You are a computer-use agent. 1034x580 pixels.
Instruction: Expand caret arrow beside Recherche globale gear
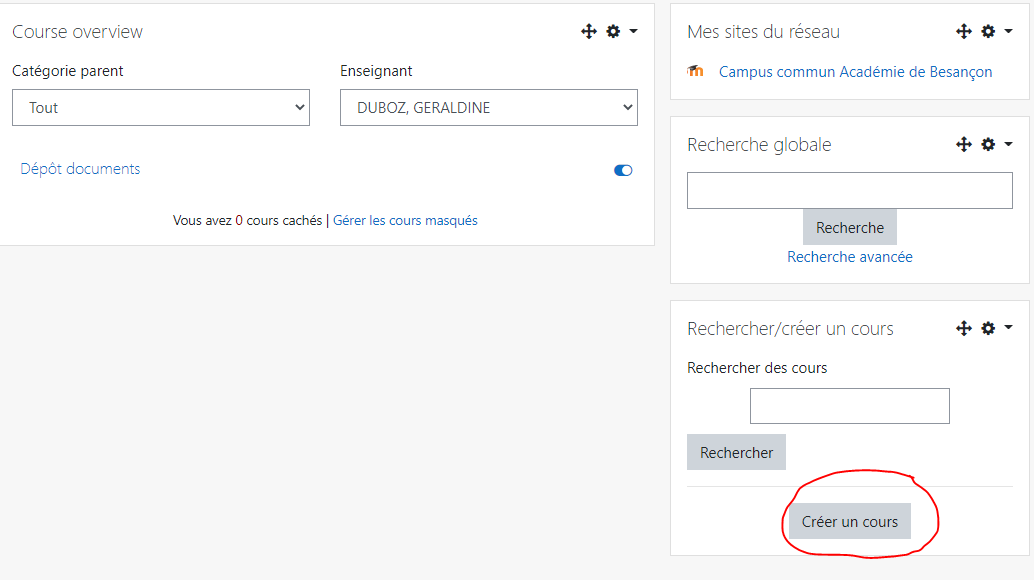coord(1008,144)
